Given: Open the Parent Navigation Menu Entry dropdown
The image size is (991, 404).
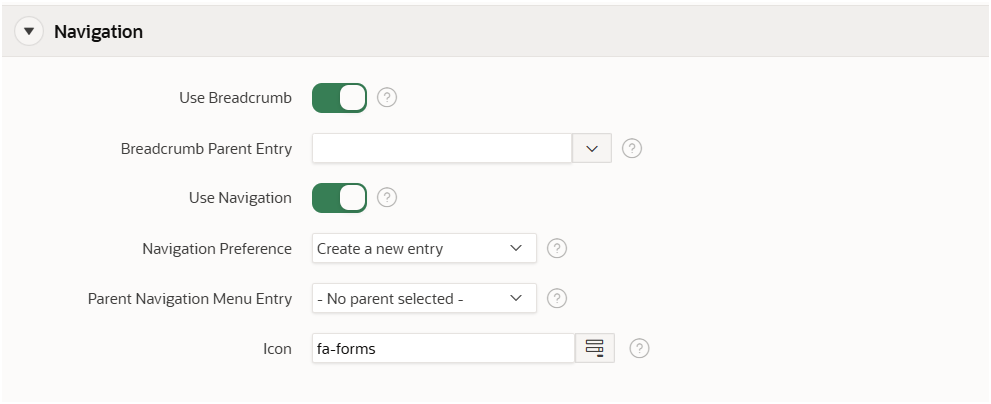Looking at the screenshot, I should pos(424,298).
